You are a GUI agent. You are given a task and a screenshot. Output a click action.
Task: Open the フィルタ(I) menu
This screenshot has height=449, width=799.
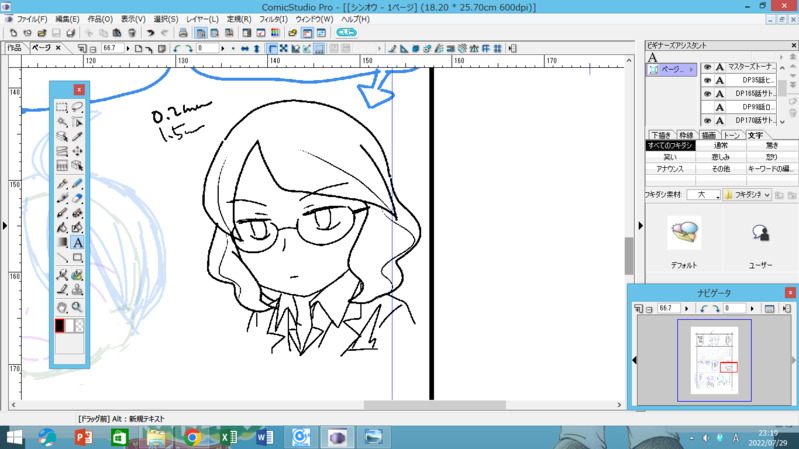pos(274,19)
